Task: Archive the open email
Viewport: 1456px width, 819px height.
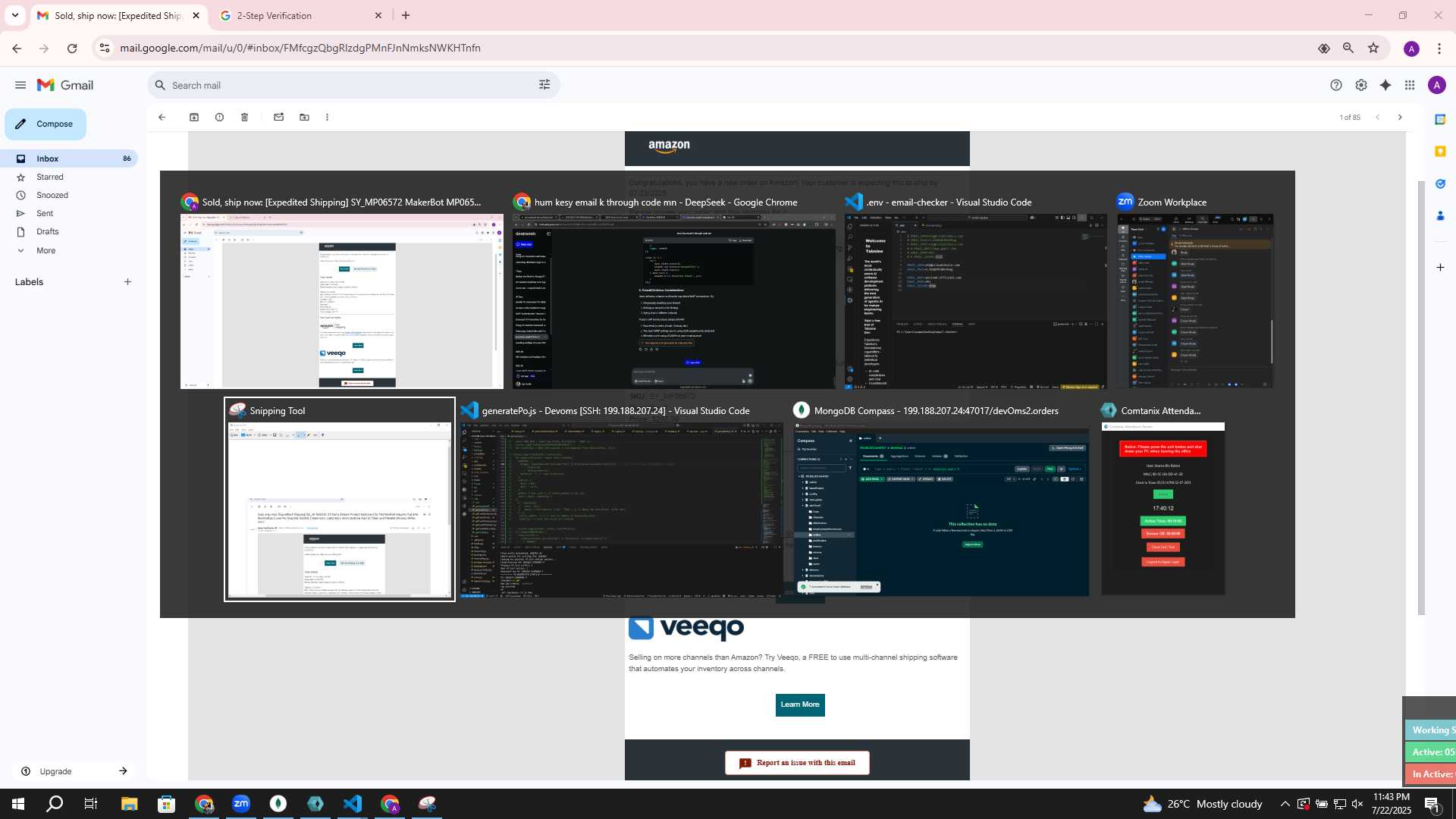Action: pyautogui.click(x=194, y=118)
